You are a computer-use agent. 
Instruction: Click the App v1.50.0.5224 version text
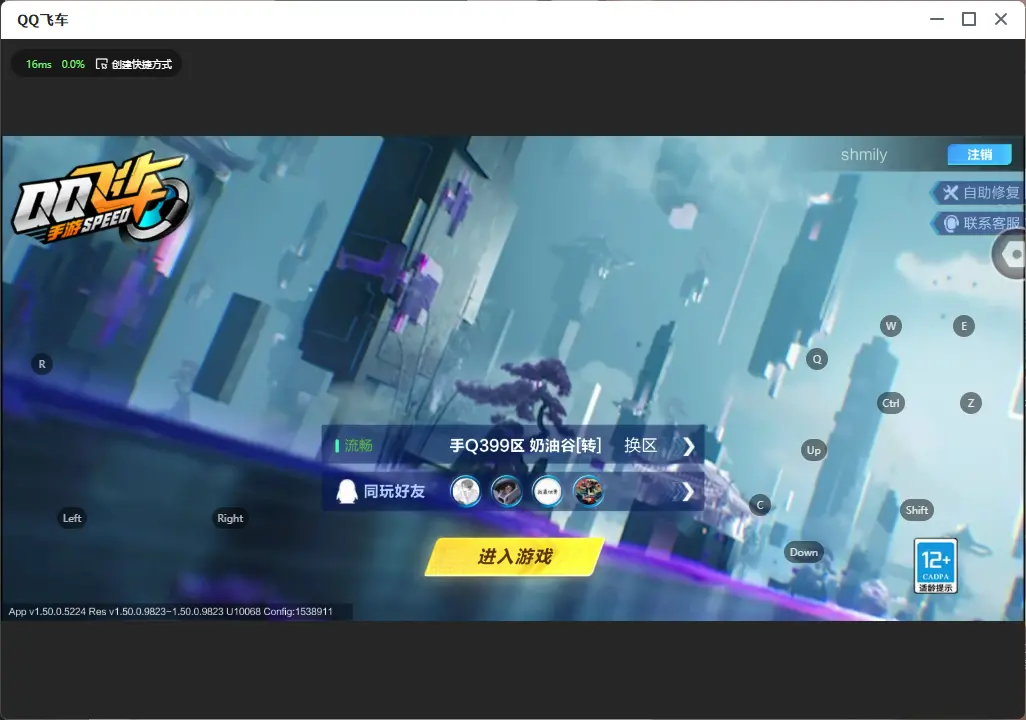point(171,611)
